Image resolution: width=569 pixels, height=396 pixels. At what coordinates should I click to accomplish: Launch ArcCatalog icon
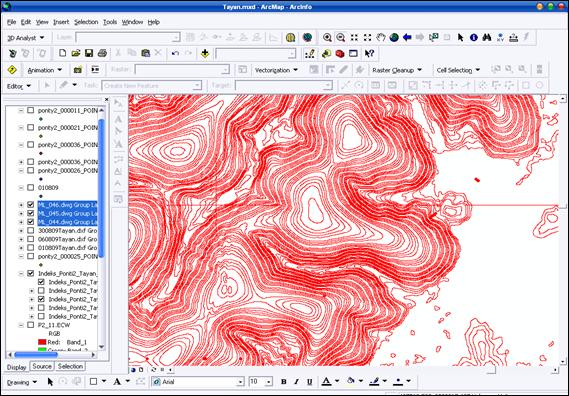coord(326,54)
